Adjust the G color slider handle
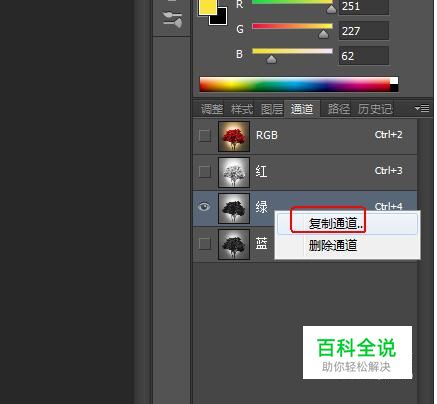 (x=323, y=34)
